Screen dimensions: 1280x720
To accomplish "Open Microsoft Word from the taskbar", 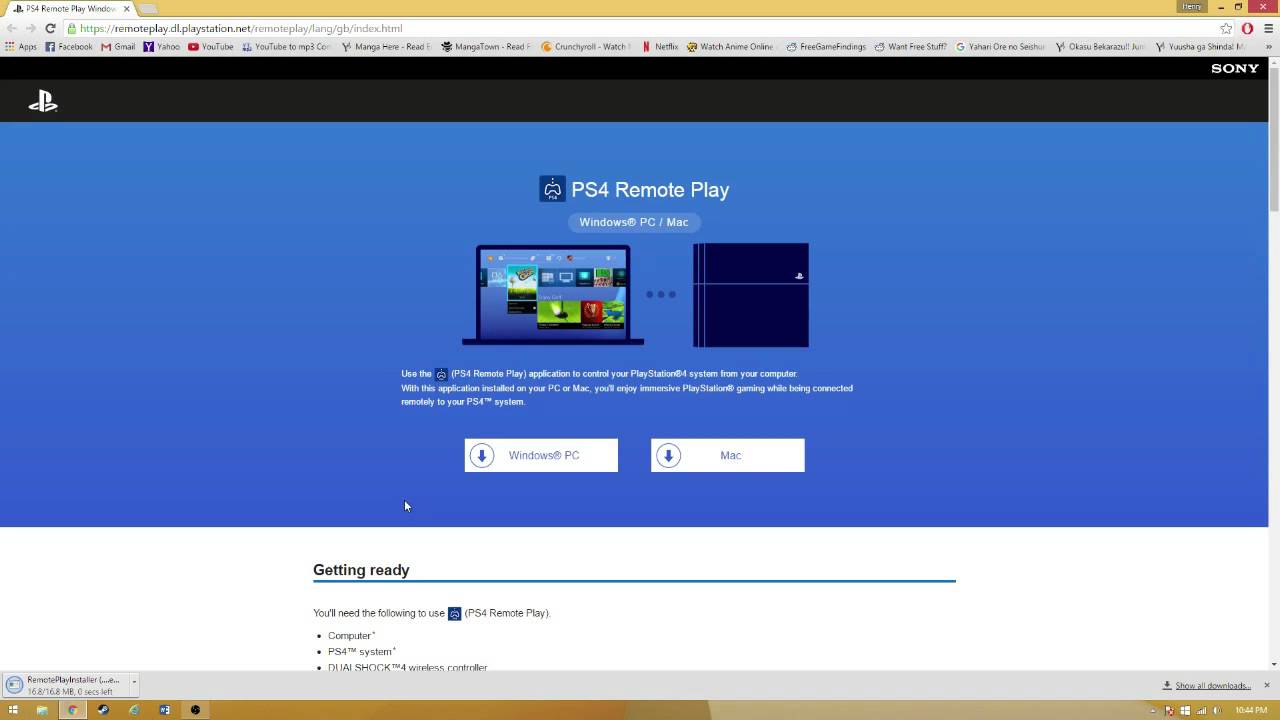I will [165, 710].
